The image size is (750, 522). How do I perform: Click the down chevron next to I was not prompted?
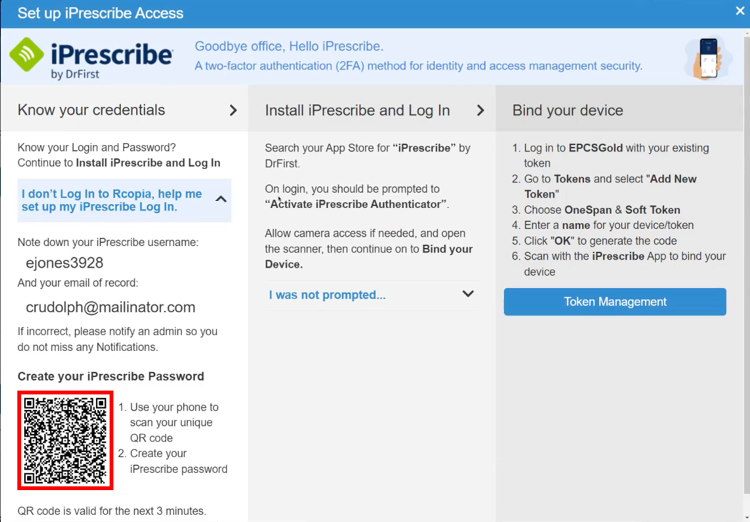(468, 294)
